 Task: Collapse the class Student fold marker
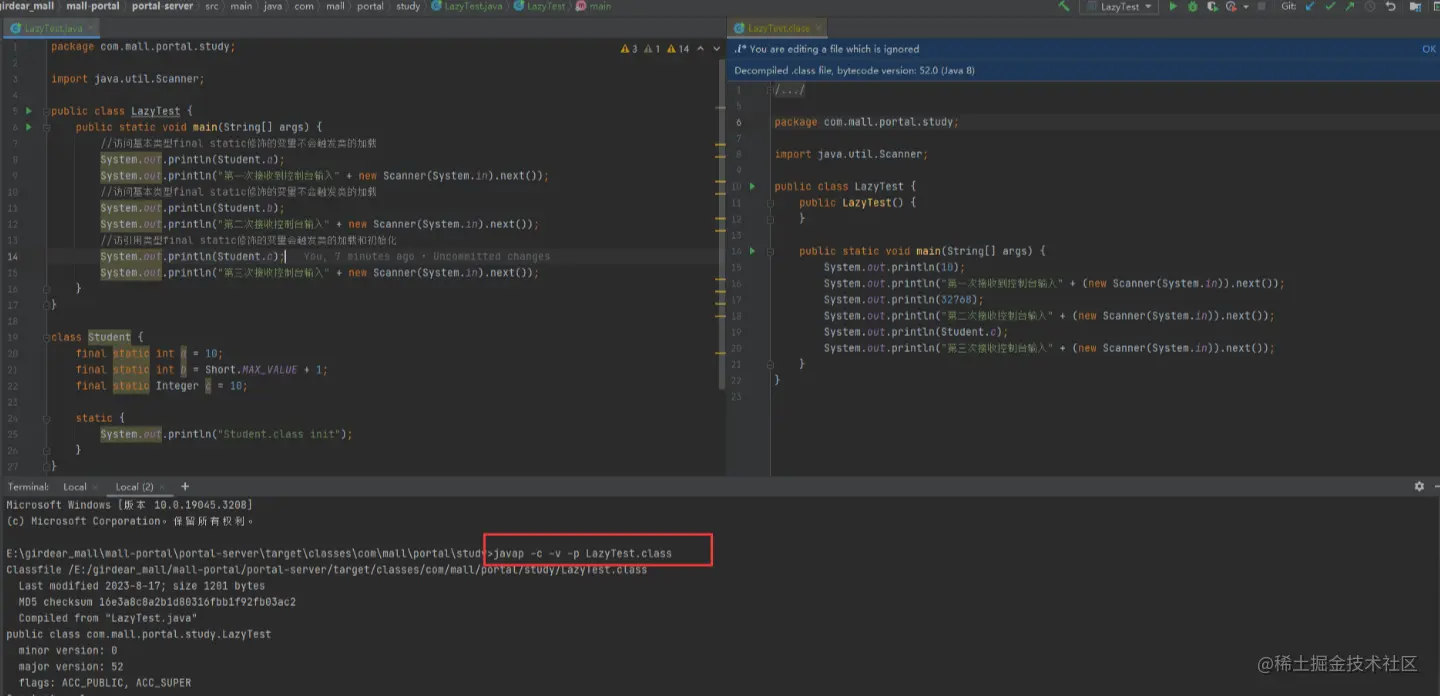tap(46, 337)
